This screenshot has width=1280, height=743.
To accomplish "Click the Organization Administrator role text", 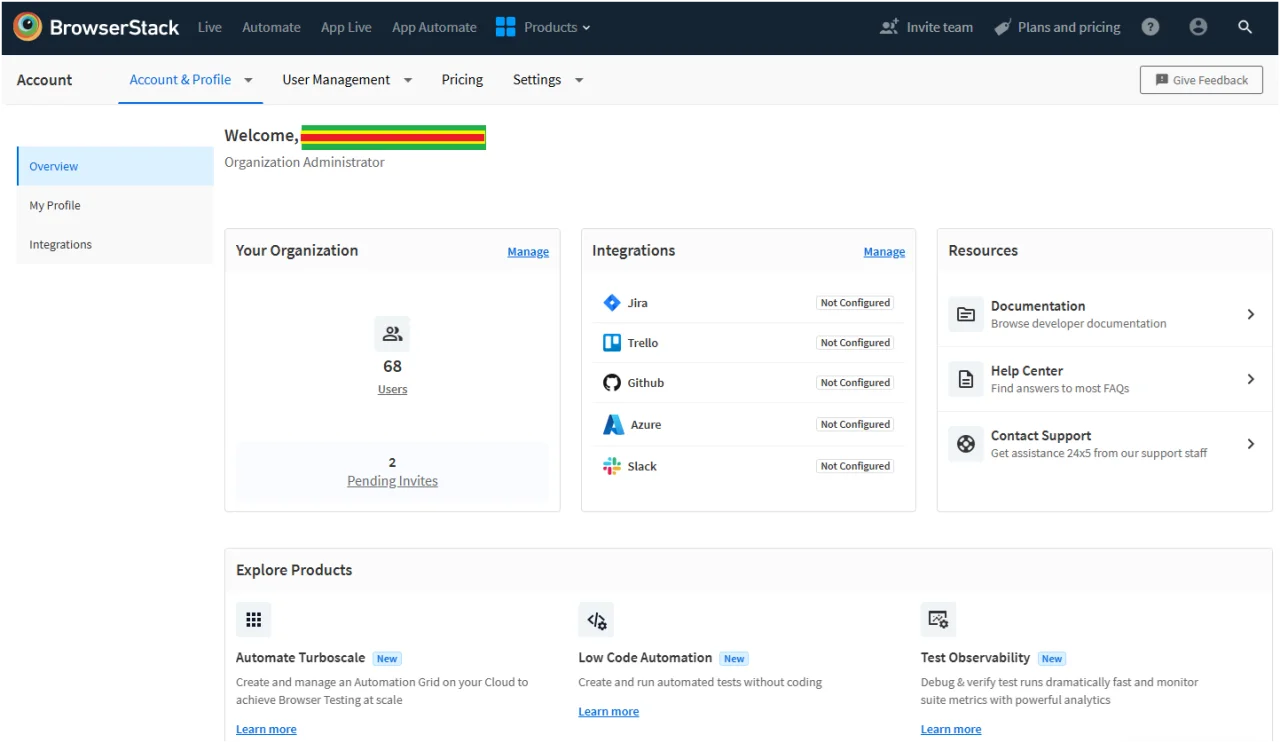I will click(x=304, y=162).
